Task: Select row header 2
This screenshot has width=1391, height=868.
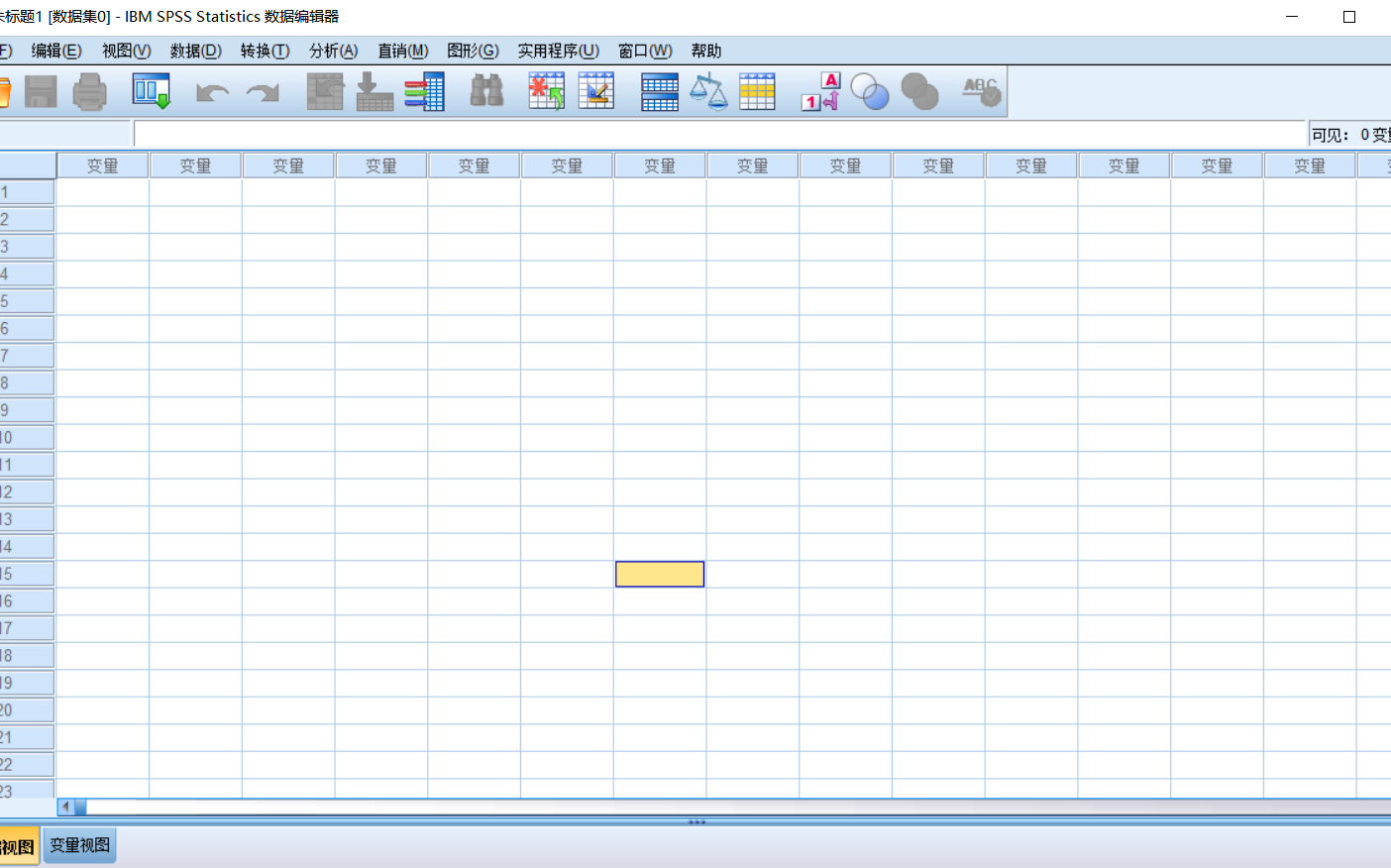Action: pos(27,220)
